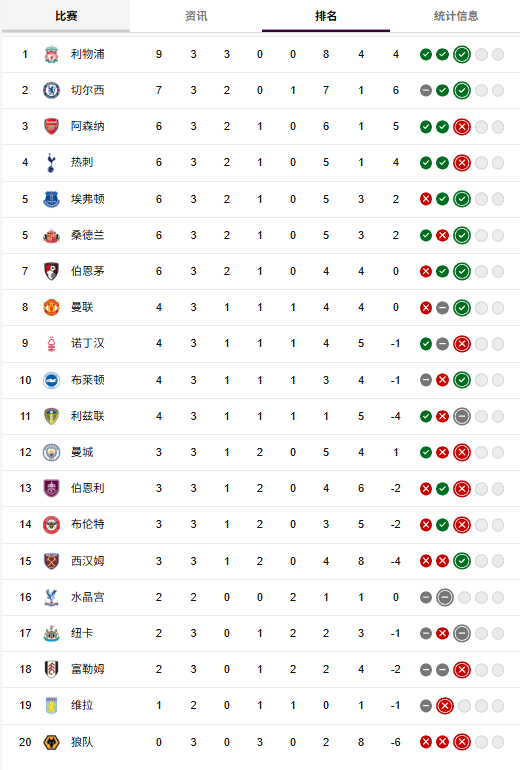Screen dimensions: 520x770
Task: Open the 资讯 tab
Action: [x=196, y=16]
